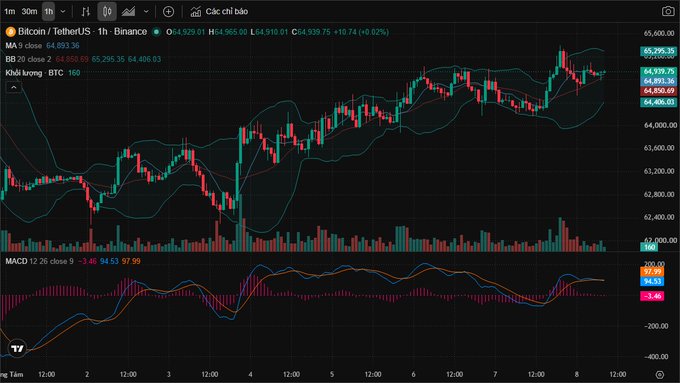
Task: Click the 160 volume value label on axis
Action: tap(649, 247)
